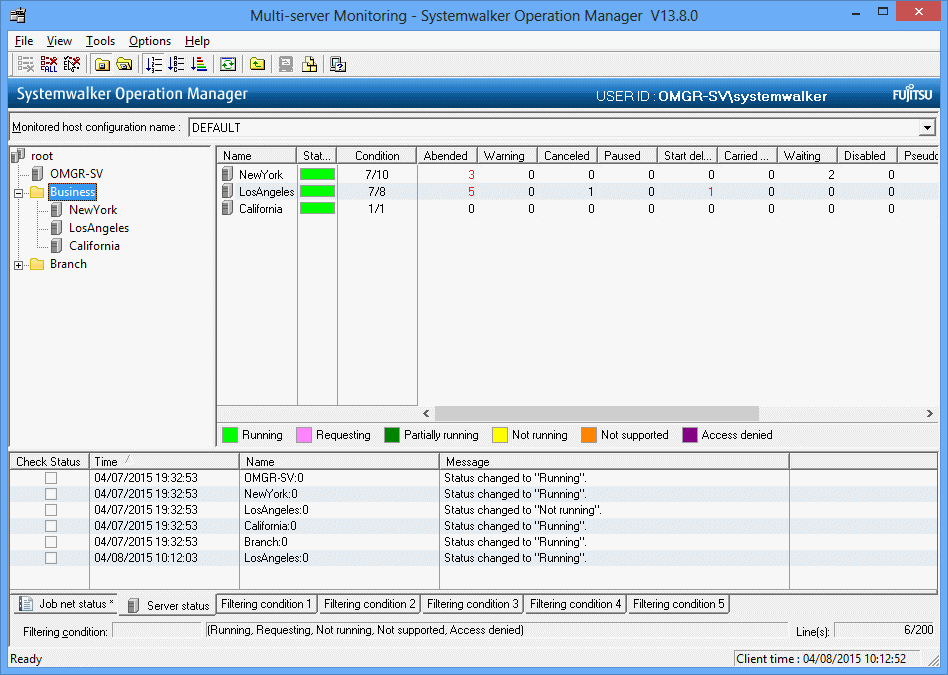
Task: Click the Time column header in message list
Action: coord(164,461)
